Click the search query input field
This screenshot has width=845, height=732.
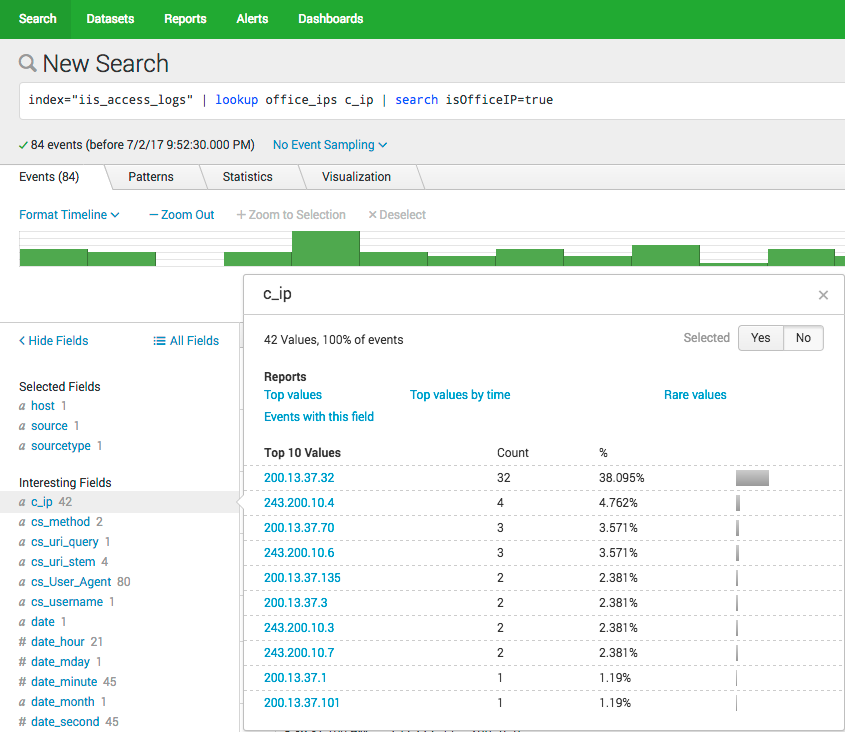(430, 100)
